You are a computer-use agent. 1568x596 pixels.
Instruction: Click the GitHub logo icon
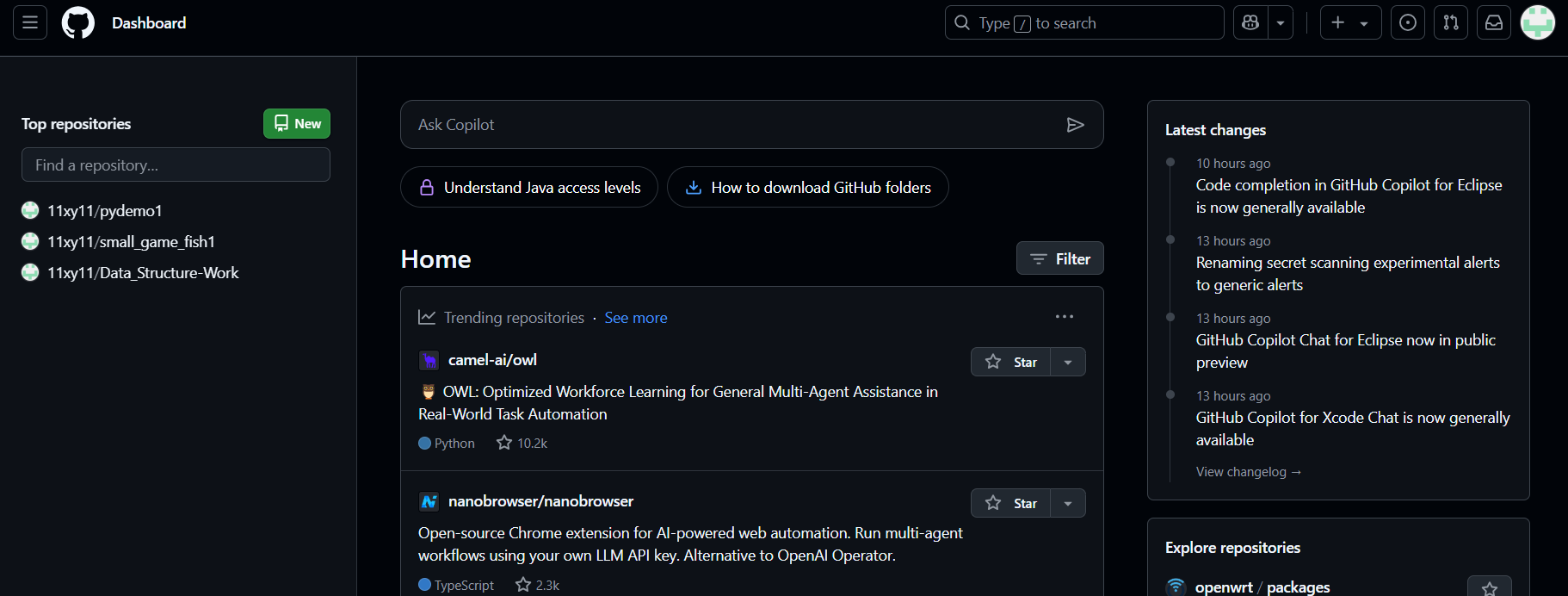pos(78,22)
